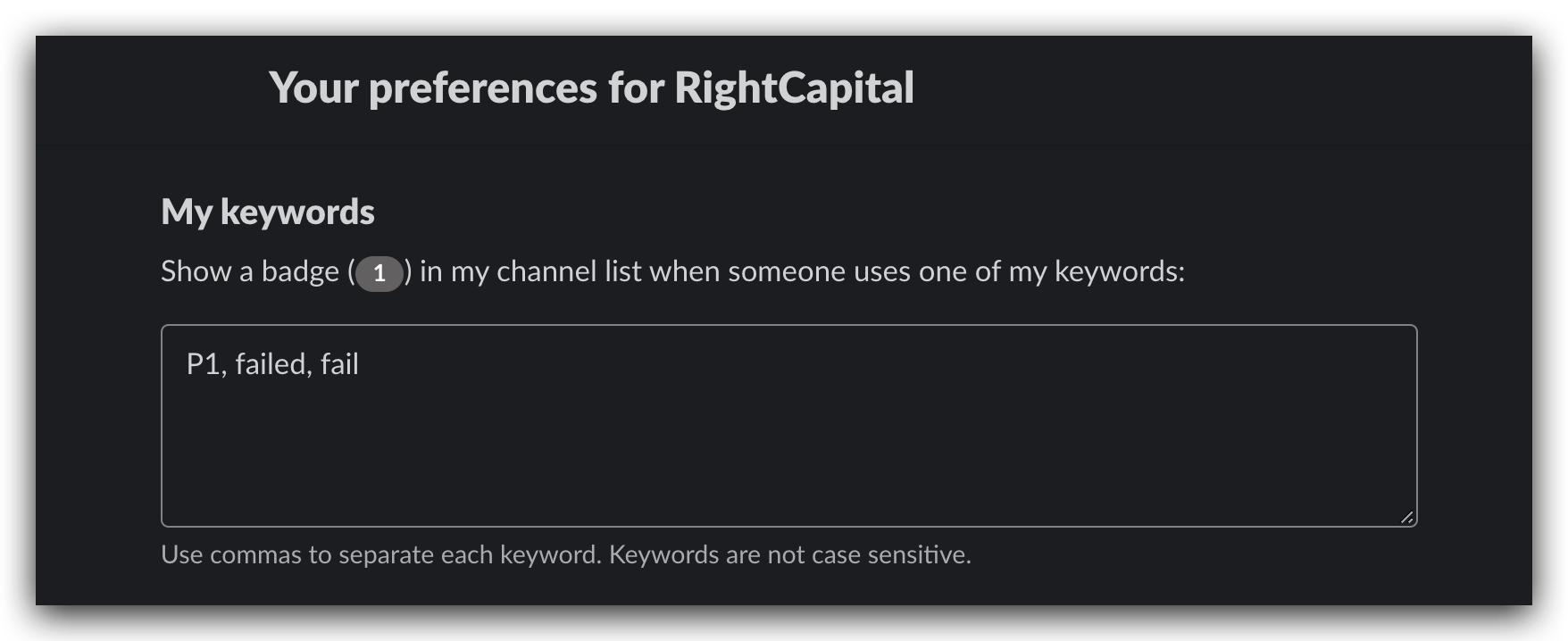Click "Use commas to separate each keyword" hint
Viewport: 1568px width, 641px height.
point(380,555)
